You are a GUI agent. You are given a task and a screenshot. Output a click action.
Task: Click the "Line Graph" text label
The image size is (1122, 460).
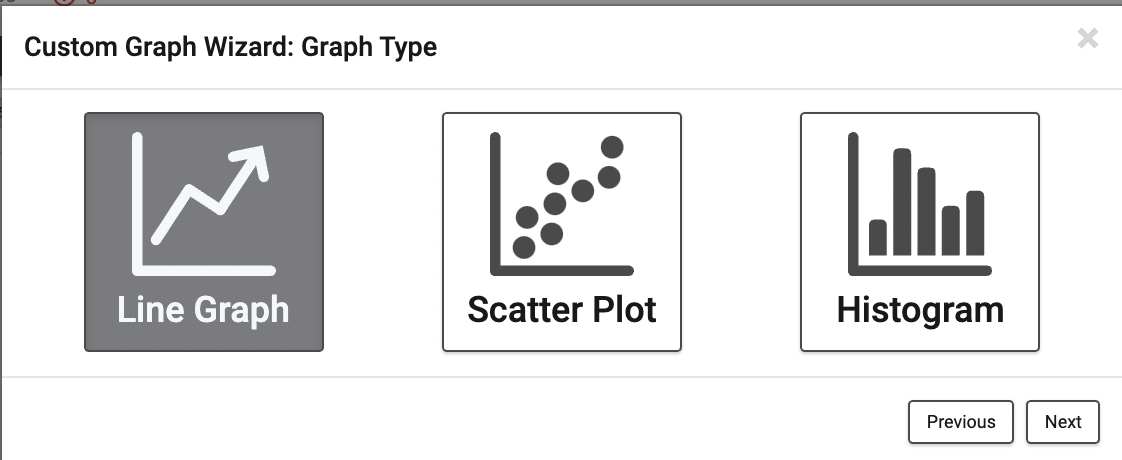point(203,311)
